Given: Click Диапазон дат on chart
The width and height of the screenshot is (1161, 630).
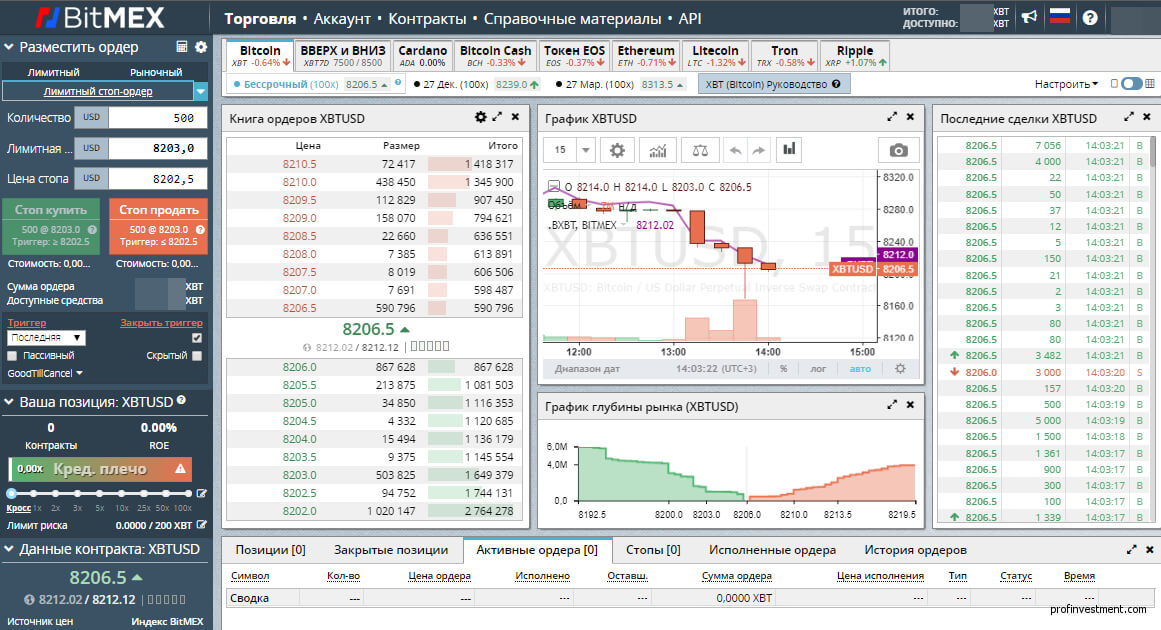Looking at the screenshot, I should 586,369.
